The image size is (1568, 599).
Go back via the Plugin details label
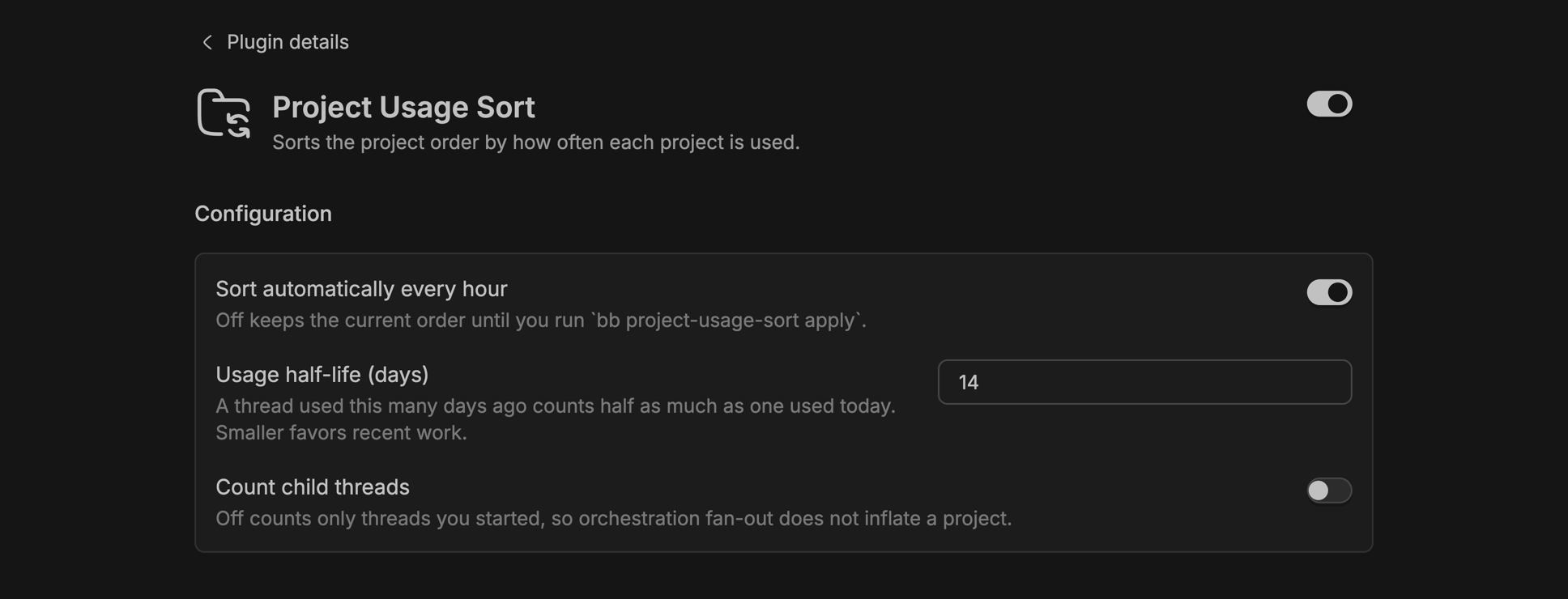288,42
